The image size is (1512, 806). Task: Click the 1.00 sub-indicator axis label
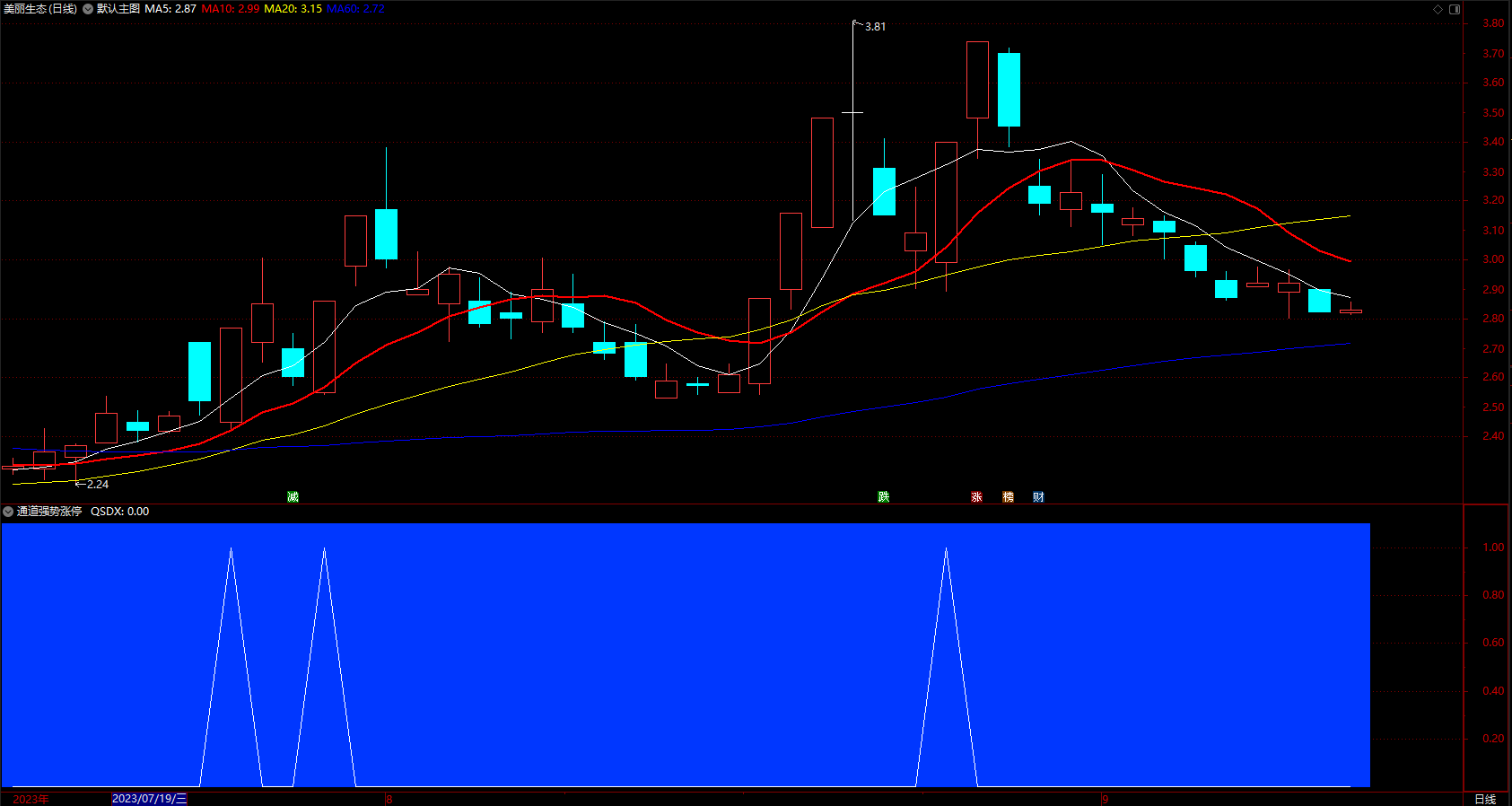pos(1493,548)
